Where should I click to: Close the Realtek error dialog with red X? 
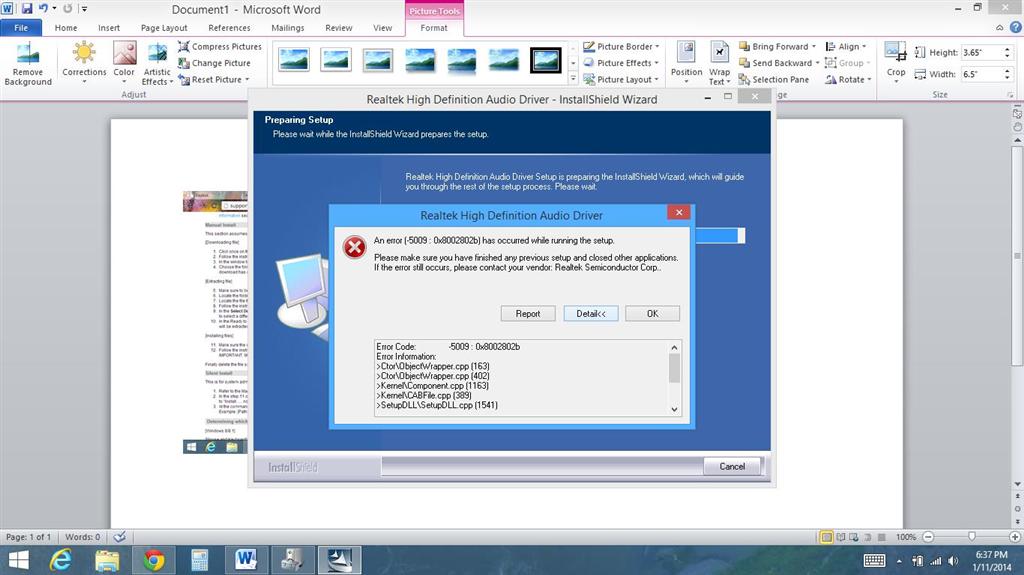point(679,212)
